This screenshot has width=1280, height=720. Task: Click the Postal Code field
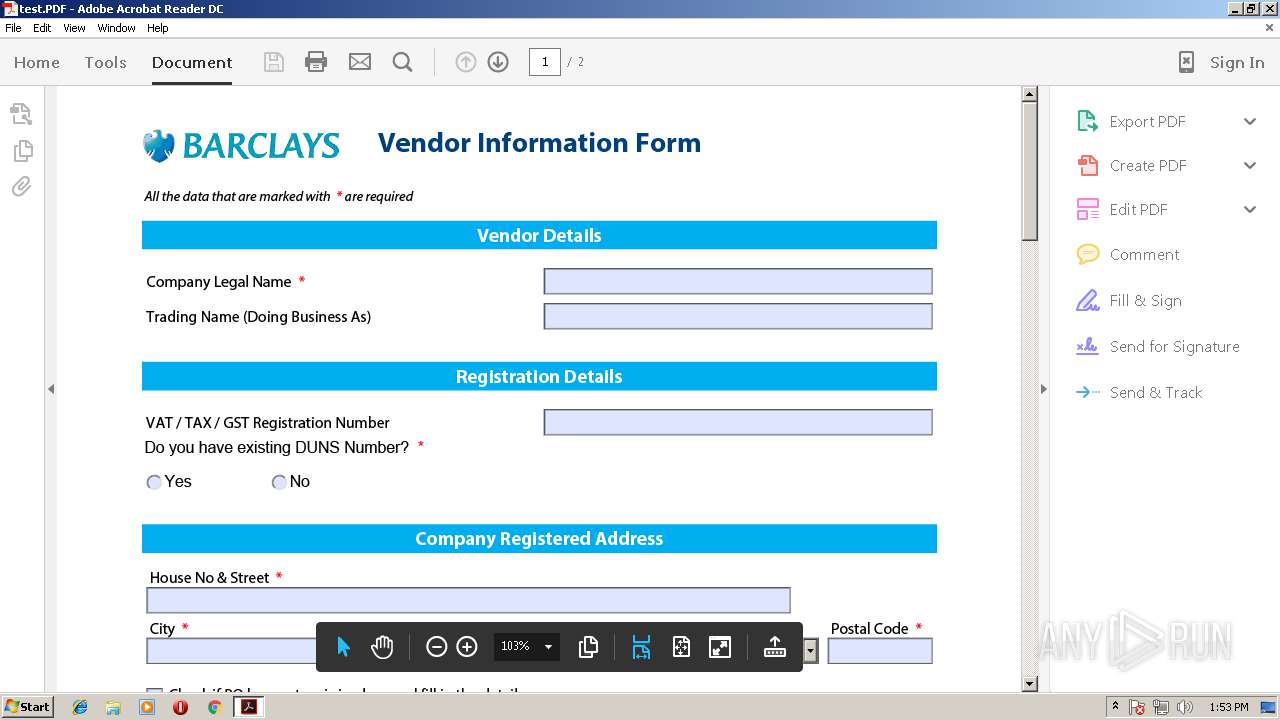[x=880, y=651]
